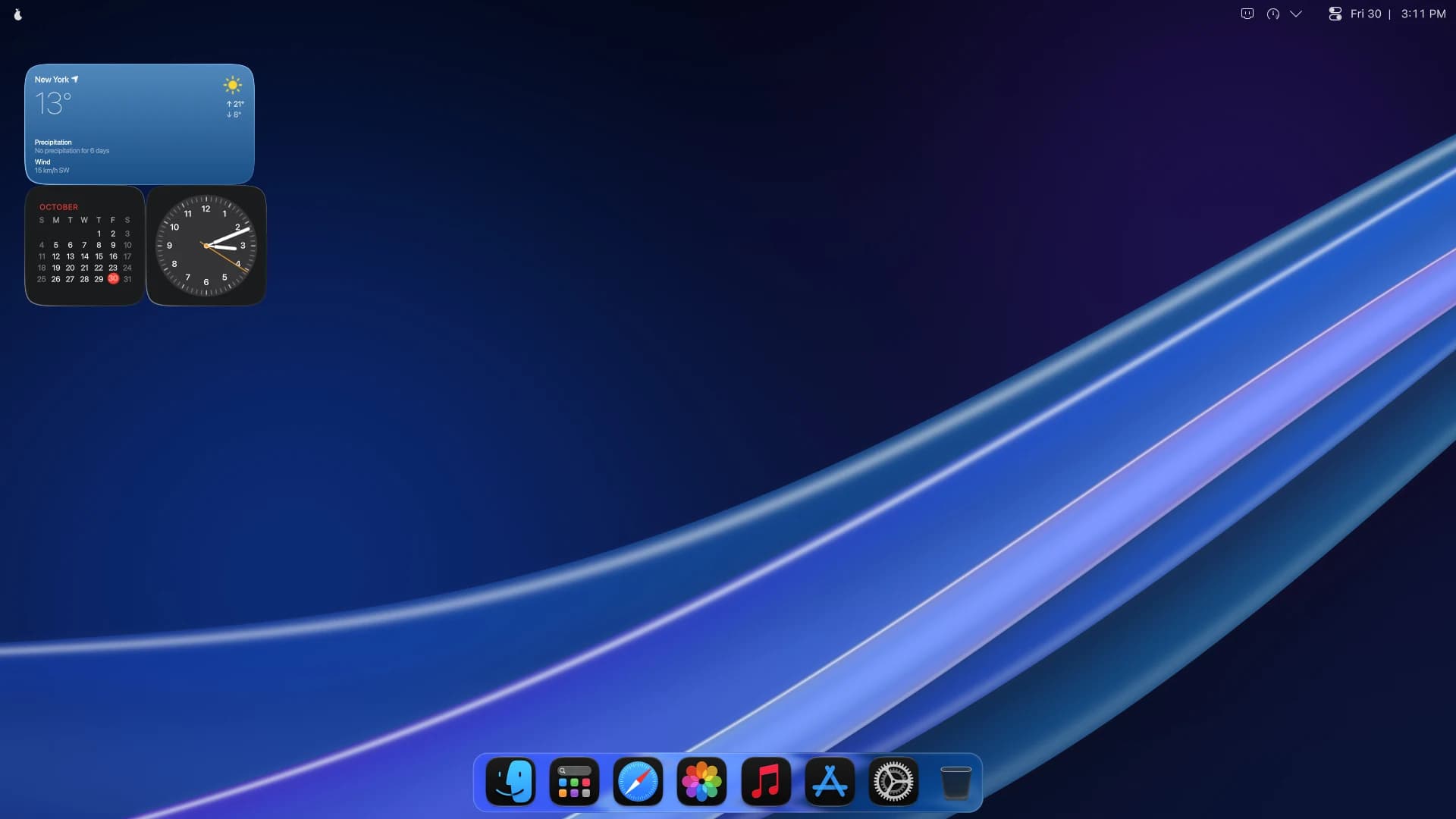Open the App Store dock icon
Viewport: 1456px width, 819px height.
(x=830, y=782)
